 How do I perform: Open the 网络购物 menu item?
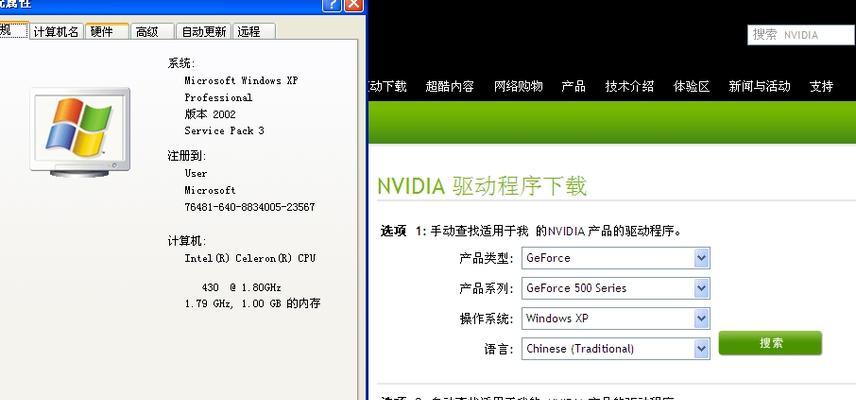click(x=518, y=86)
